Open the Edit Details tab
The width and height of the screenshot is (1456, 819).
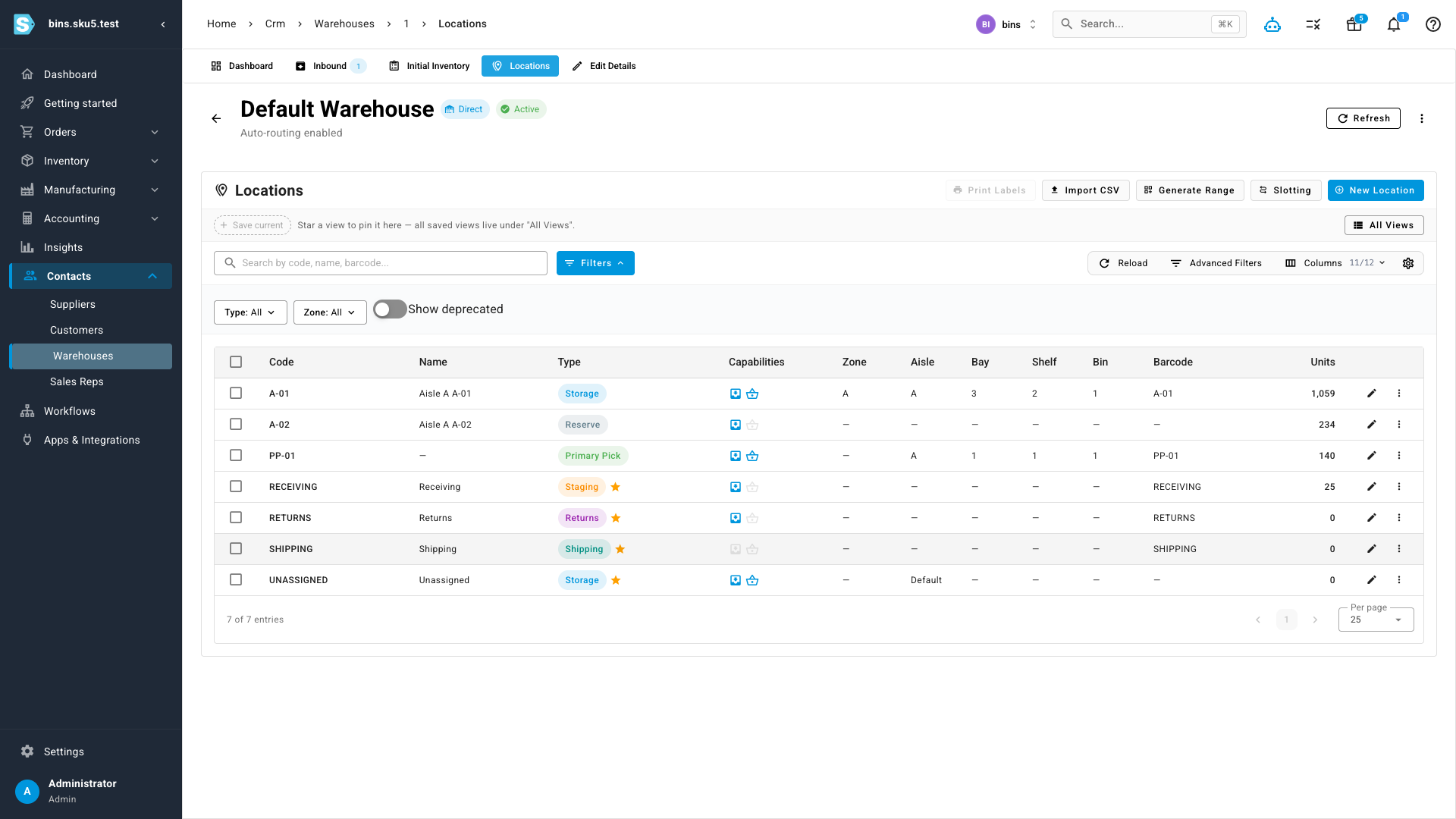pyautogui.click(x=604, y=66)
